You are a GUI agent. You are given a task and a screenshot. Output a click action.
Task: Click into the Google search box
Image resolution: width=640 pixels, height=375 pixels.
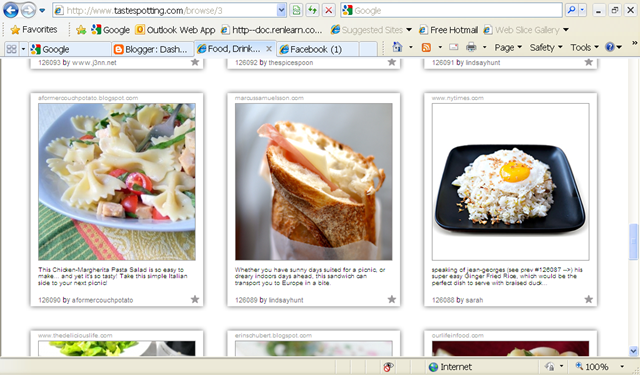click(451, 11)
